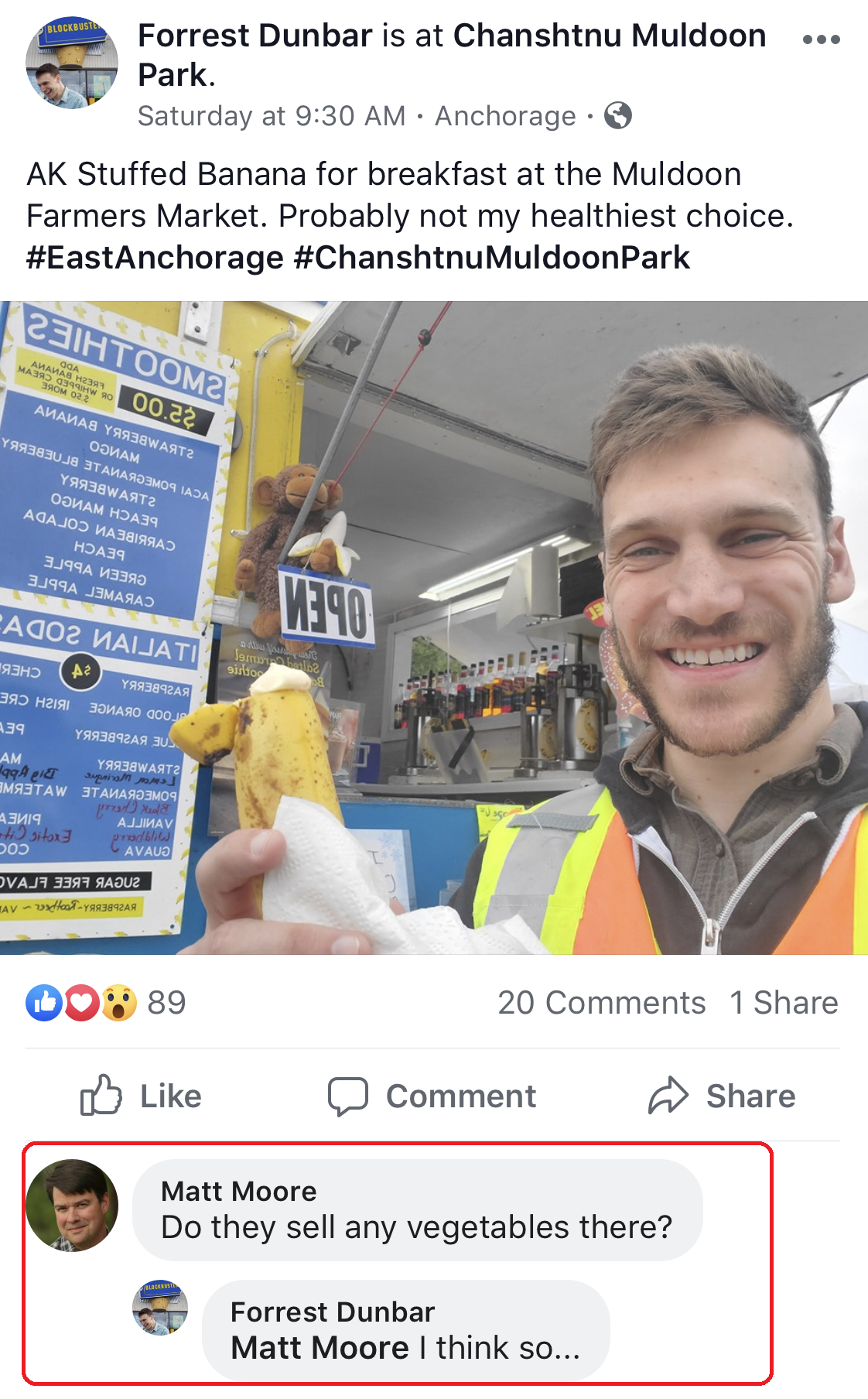The width and height of the screenshot is (868, 1399).
Task: Visit the Chanshtnu Muldoon Park location link
Action: pos(452,55)
